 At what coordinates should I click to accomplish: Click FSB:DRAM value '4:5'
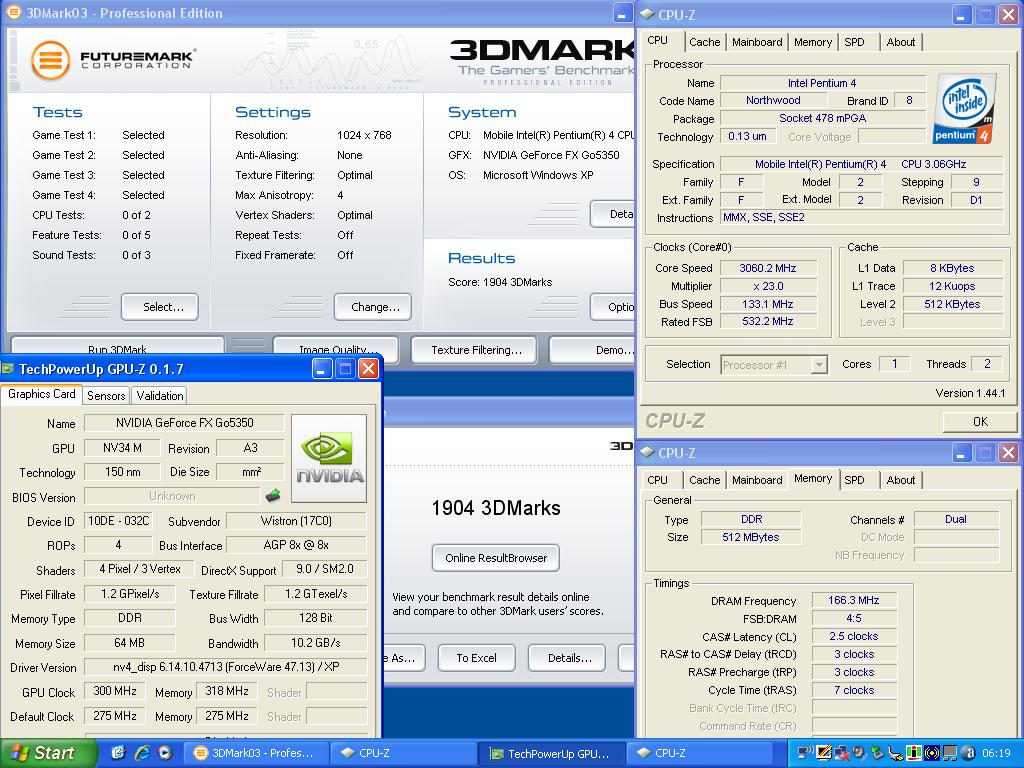pos(854,618)
